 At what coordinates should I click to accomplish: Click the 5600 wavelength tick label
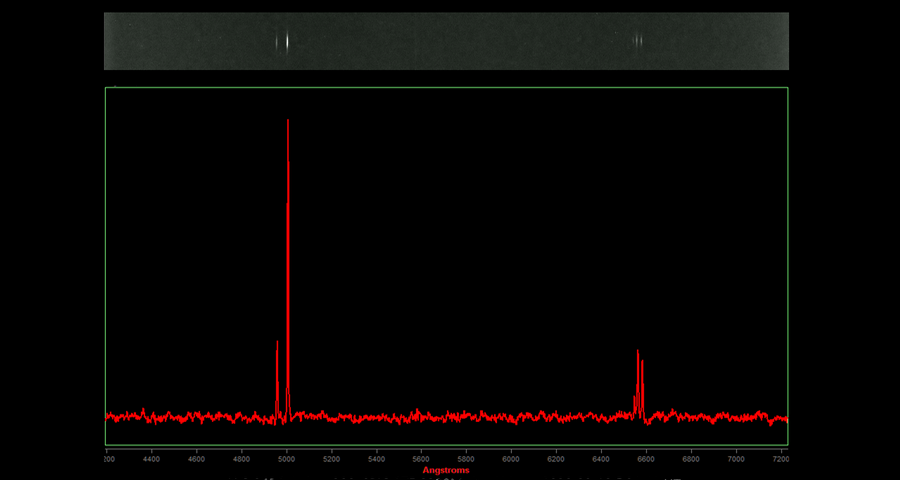[x=421, y=459]
